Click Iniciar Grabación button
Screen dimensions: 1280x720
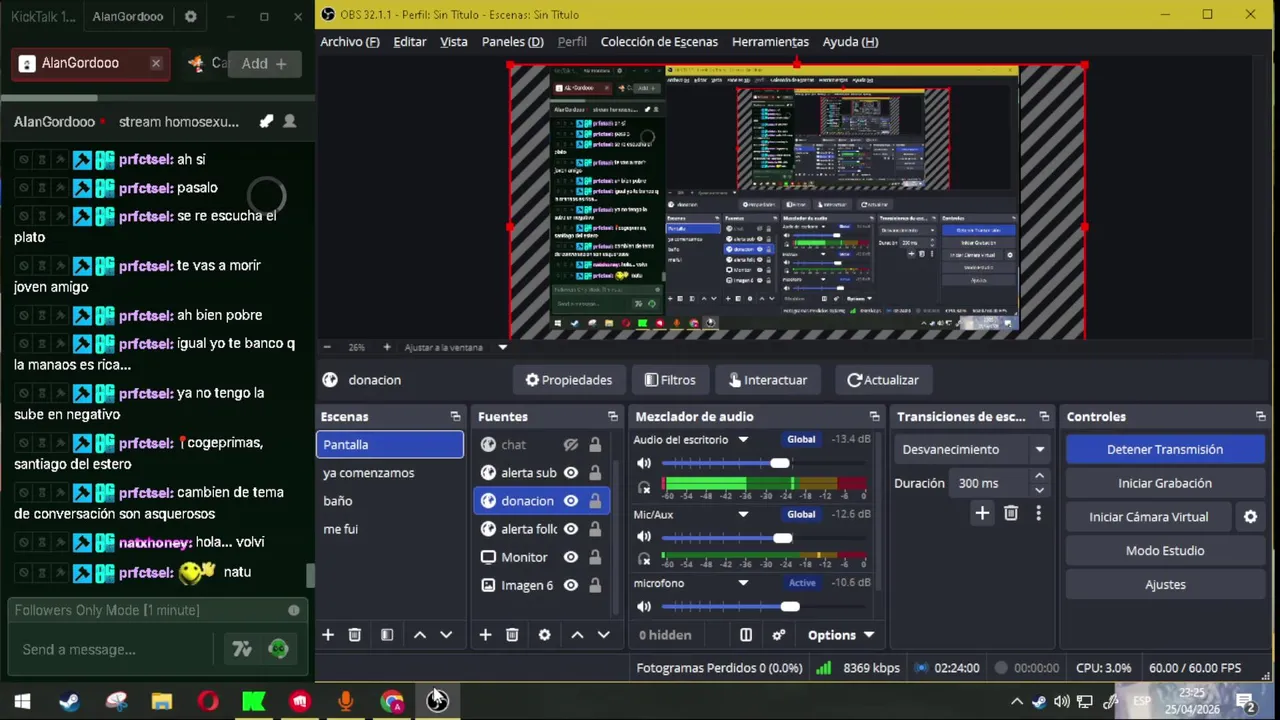coord(1165,483)
